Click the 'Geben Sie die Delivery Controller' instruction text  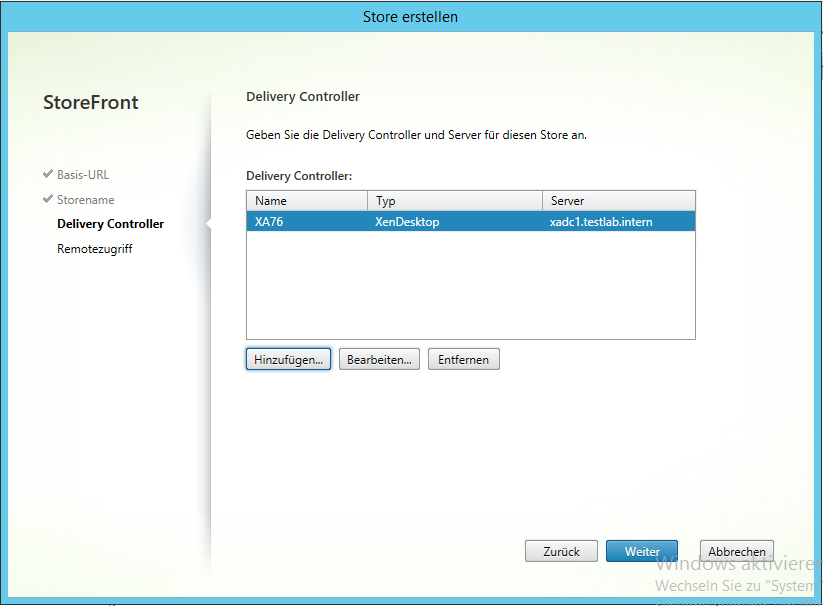(416, 135)
